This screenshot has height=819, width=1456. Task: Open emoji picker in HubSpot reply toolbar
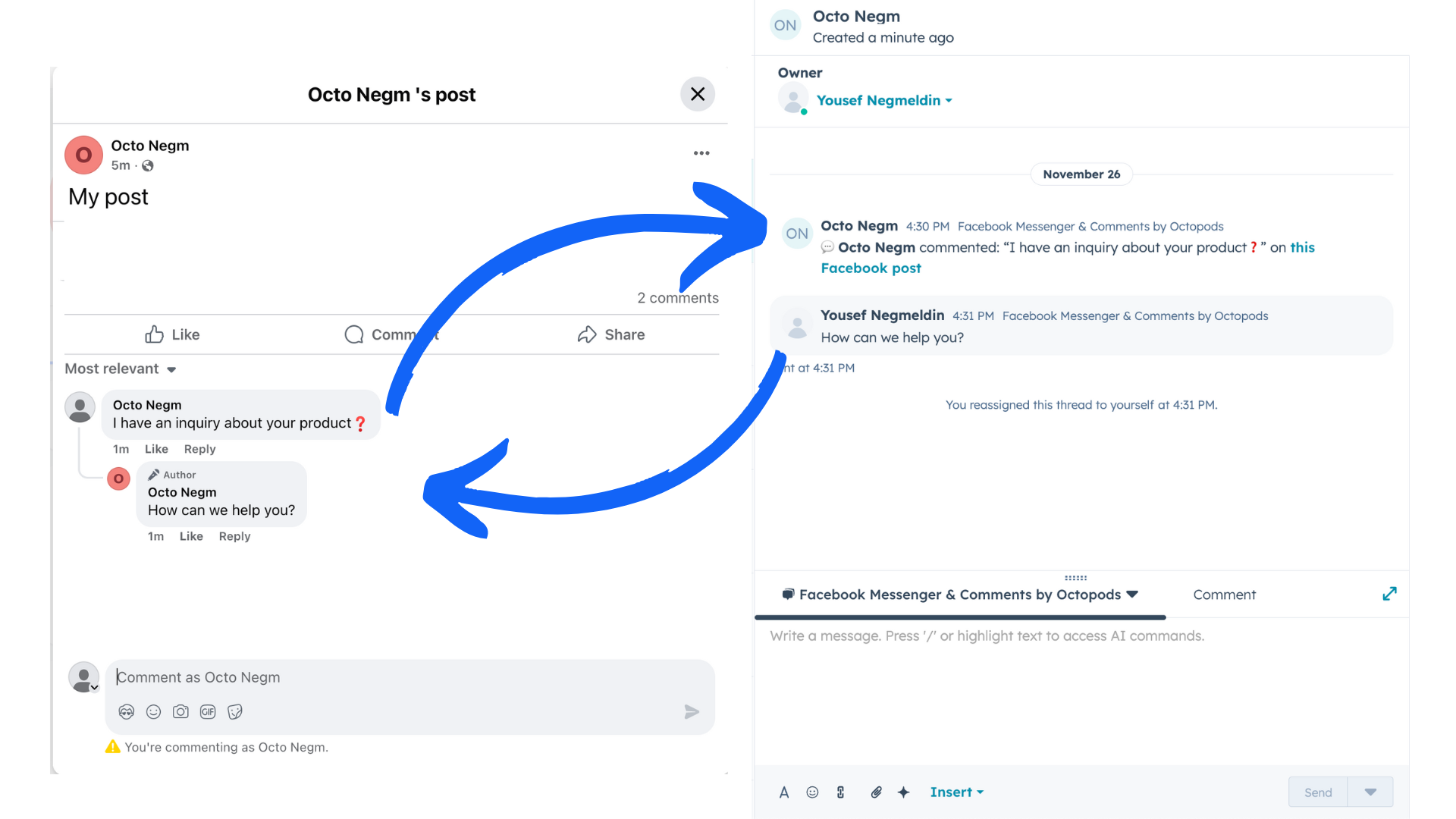tap(812, 792)
